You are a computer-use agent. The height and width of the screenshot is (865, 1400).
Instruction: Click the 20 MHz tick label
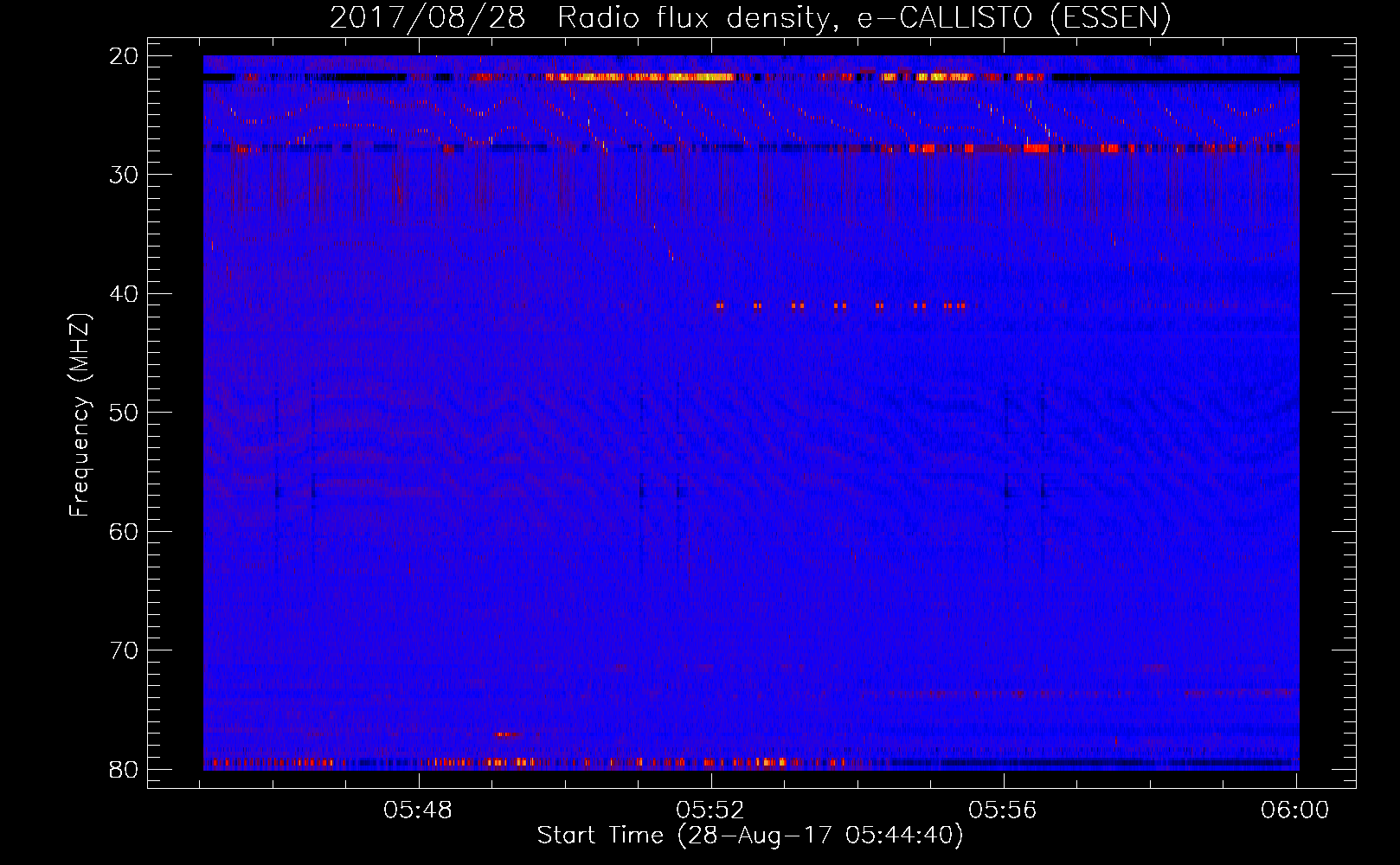click(124, 56)
